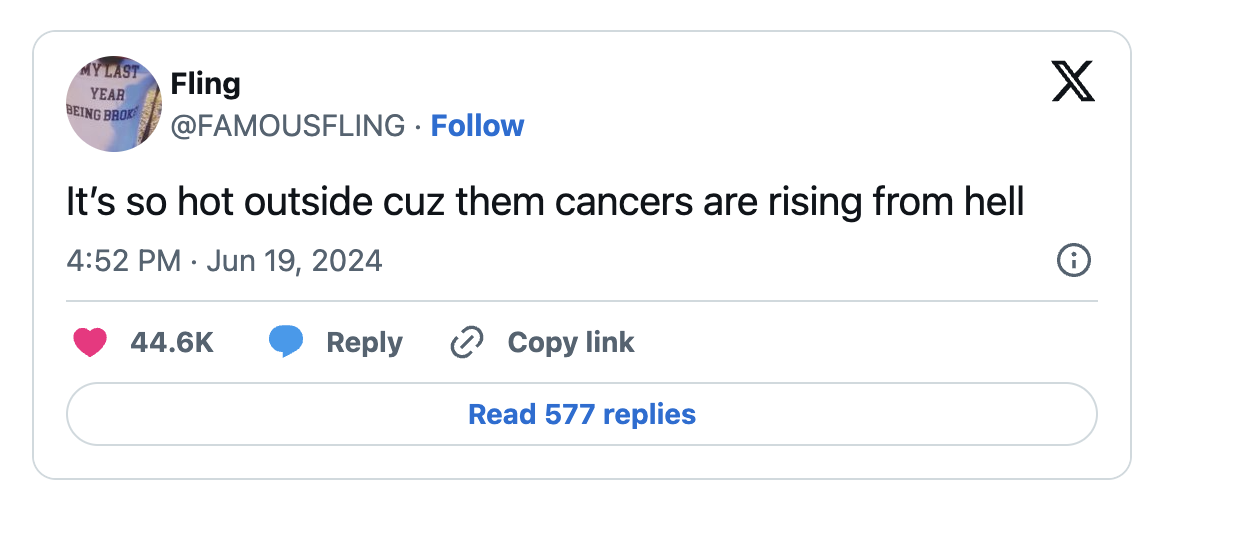Follow the FAMOUSFLING account
1240x546 pixels.
pyautogui.click(x=477, y=126)
